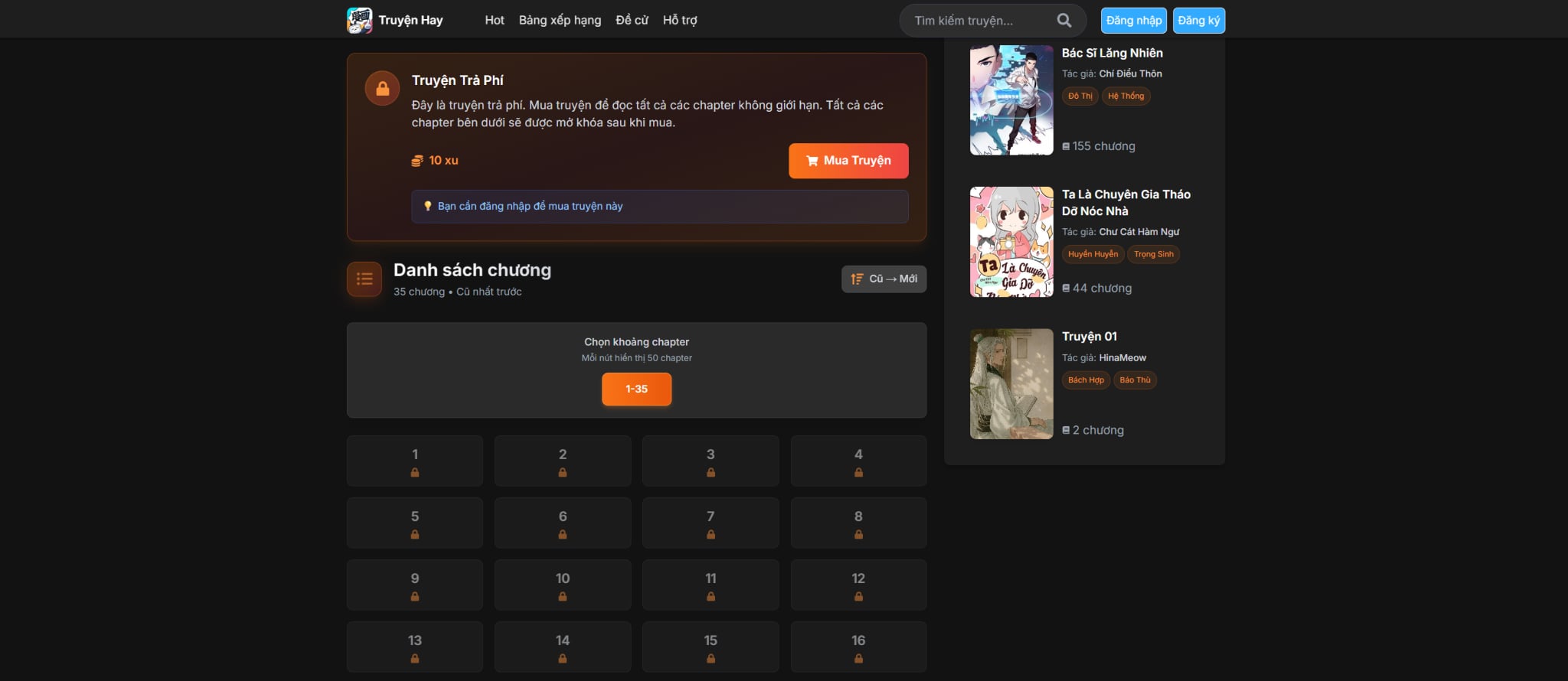Click the coin icon next to 10 xu
This screenshot has height=681, width=1568.
(x=417, y=161)
